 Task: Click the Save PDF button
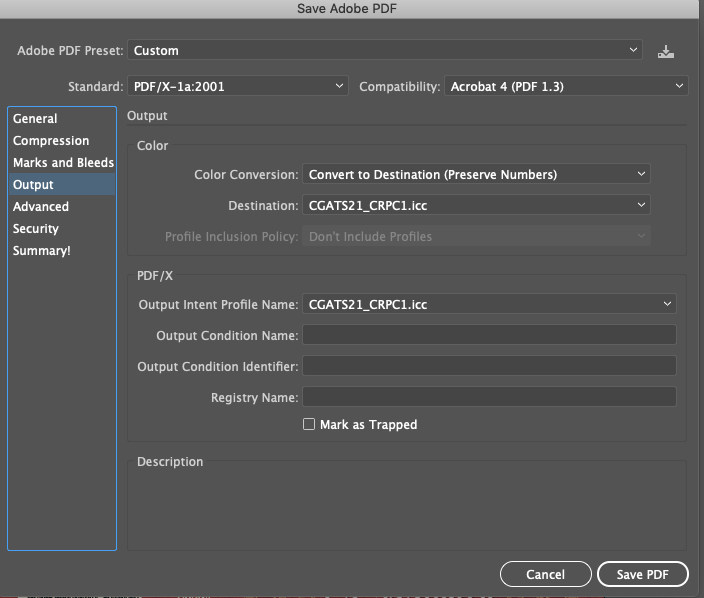[643, 574]
